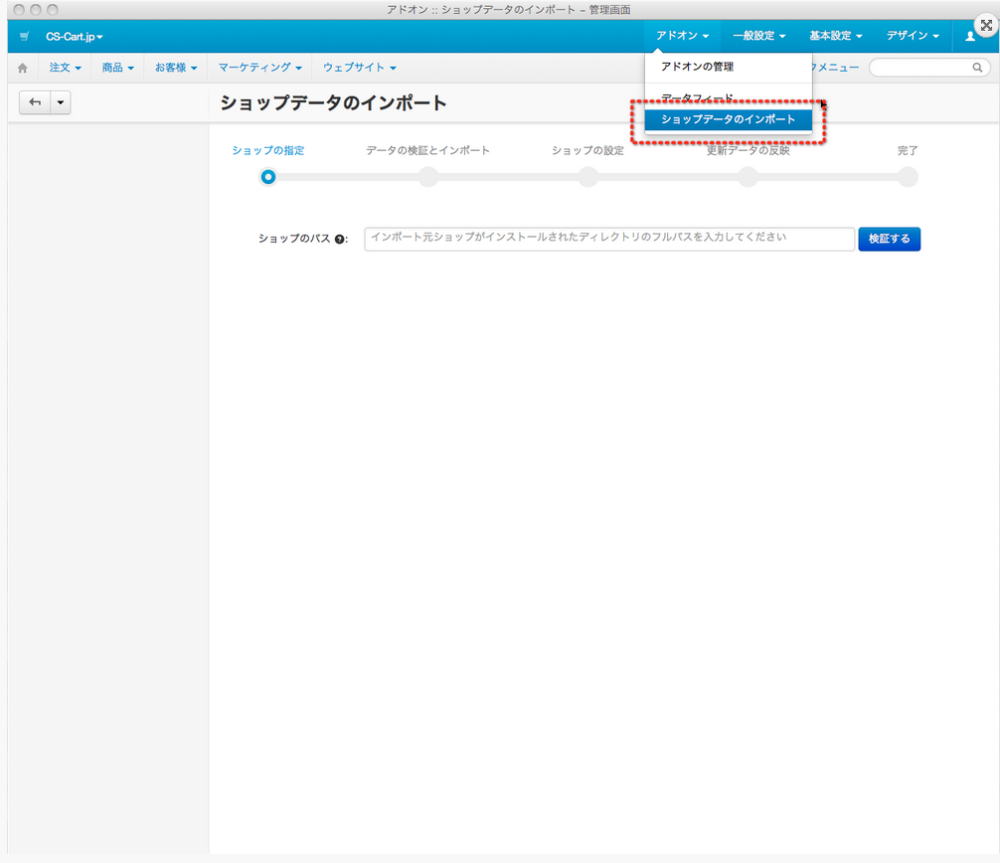The height and width of the screenshot is (863, 1000).
Task: Click the データの検証とインポート step label
Action: (428, 151)
